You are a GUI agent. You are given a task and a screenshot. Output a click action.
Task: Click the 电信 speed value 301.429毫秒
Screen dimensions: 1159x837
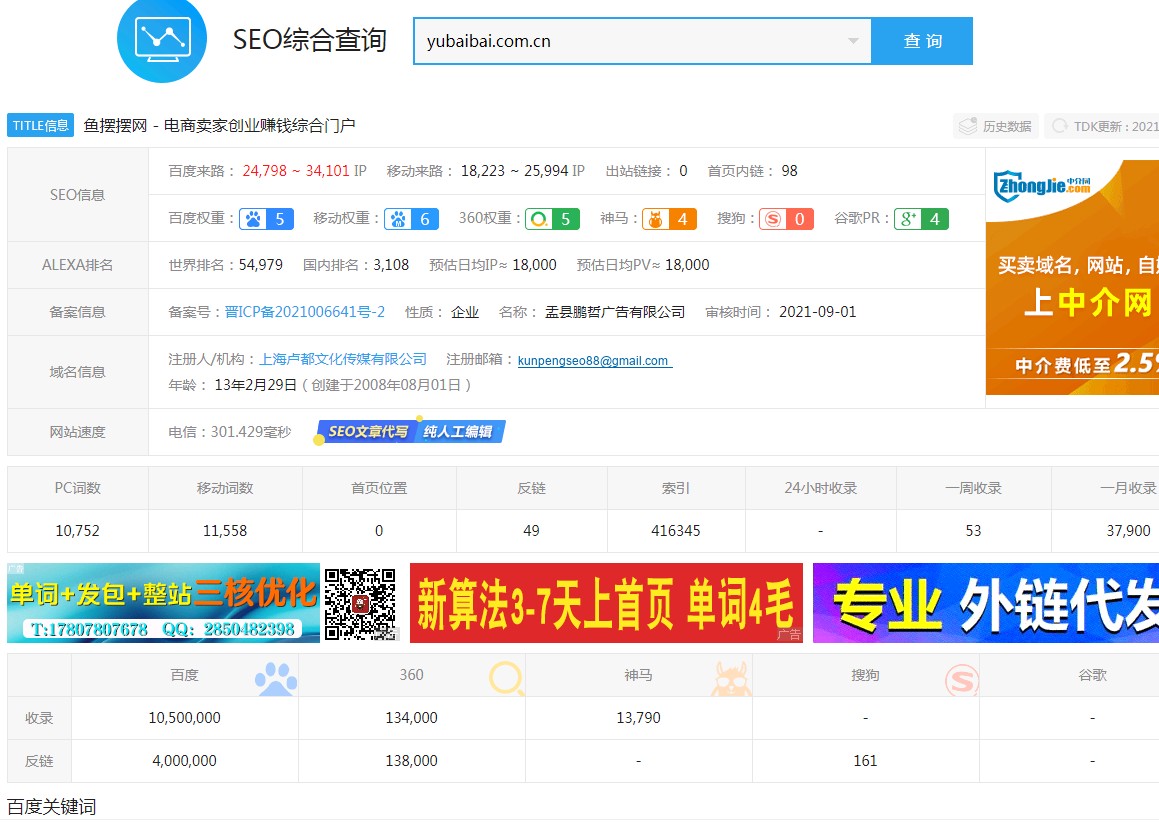point(251,432)
